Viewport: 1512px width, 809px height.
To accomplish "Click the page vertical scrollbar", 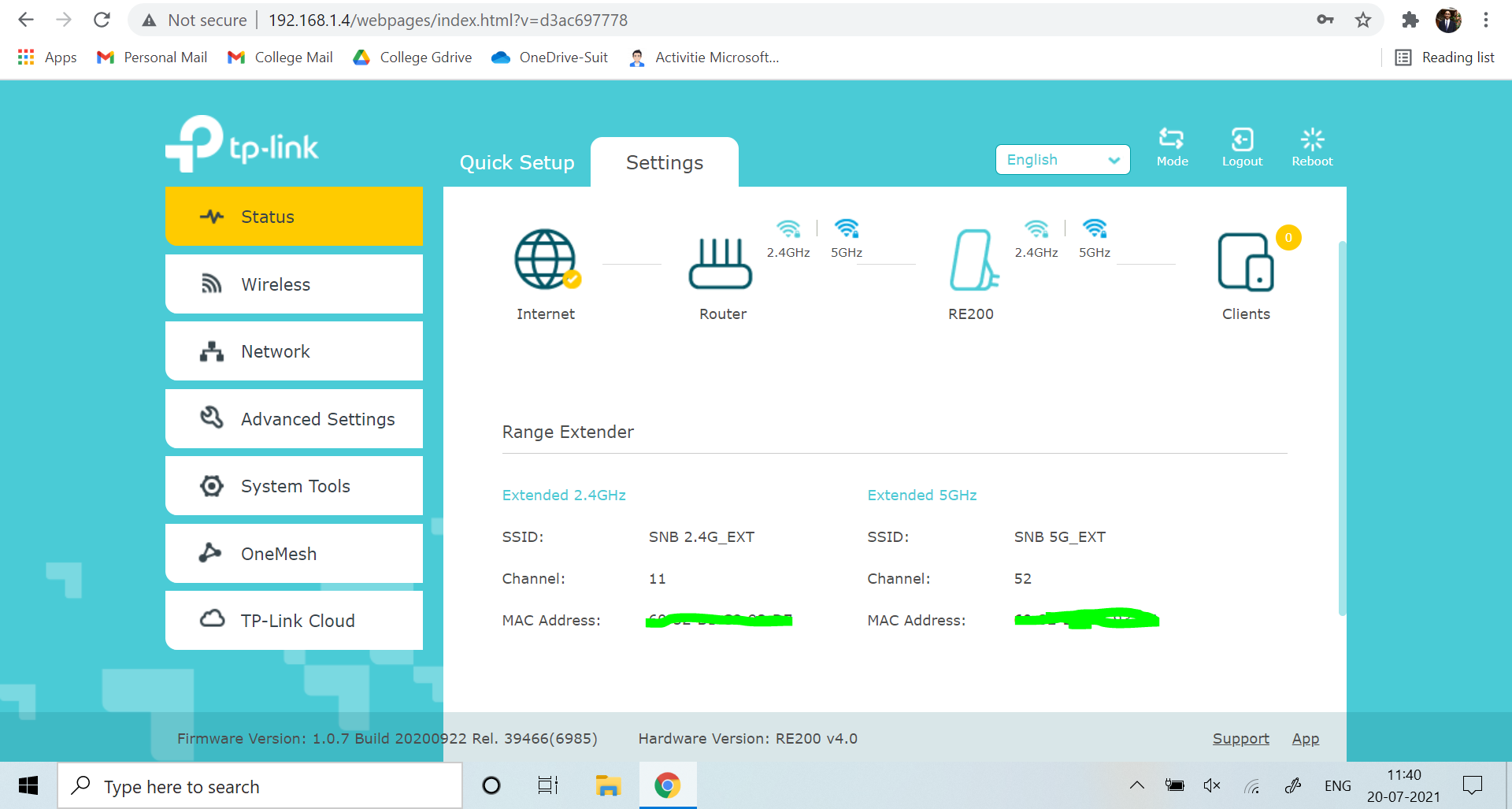I will click(1342, 425).
